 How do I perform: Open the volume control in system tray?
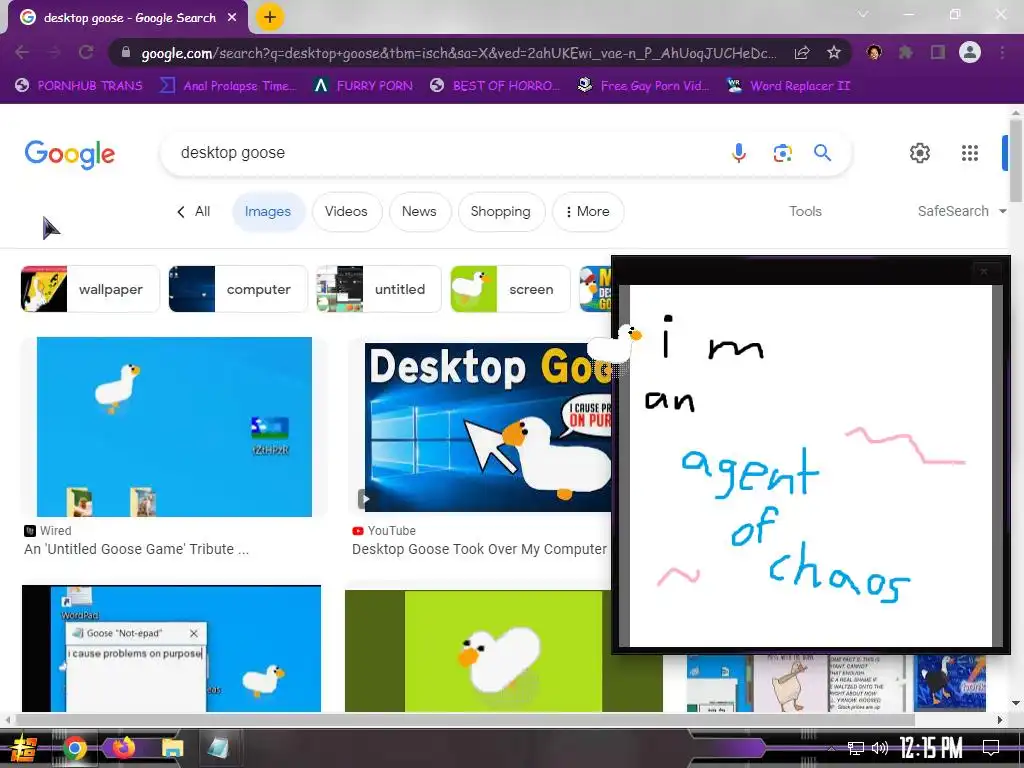tap(880, 748)
